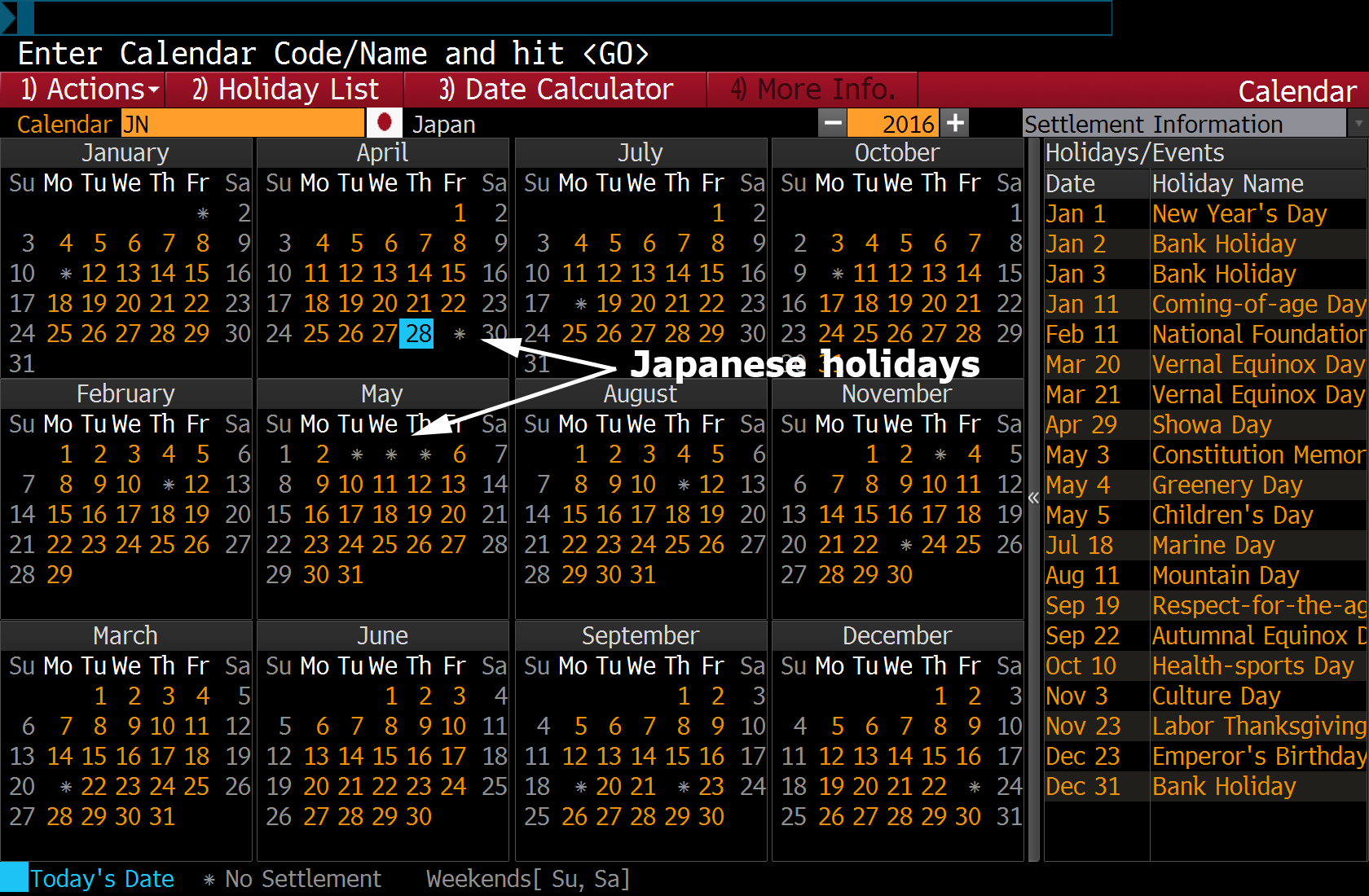Click the minus year stepper button
This screenshot has height=896, width=1369.
pyautogui.click(x=833, y=124)
